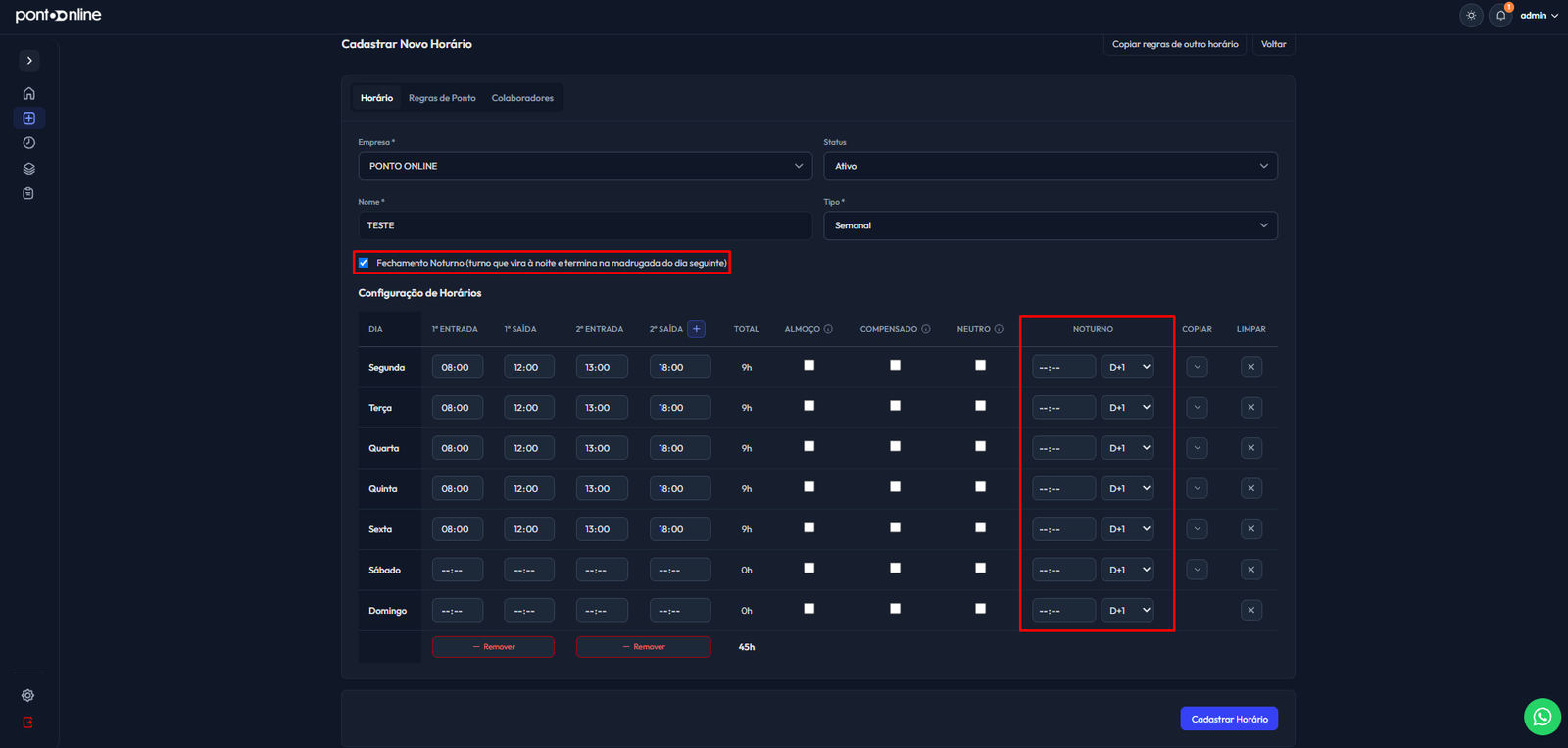Add a period with the plus beside 2ª Saída
Viewport: 1568px width, 748px height.
697,329
